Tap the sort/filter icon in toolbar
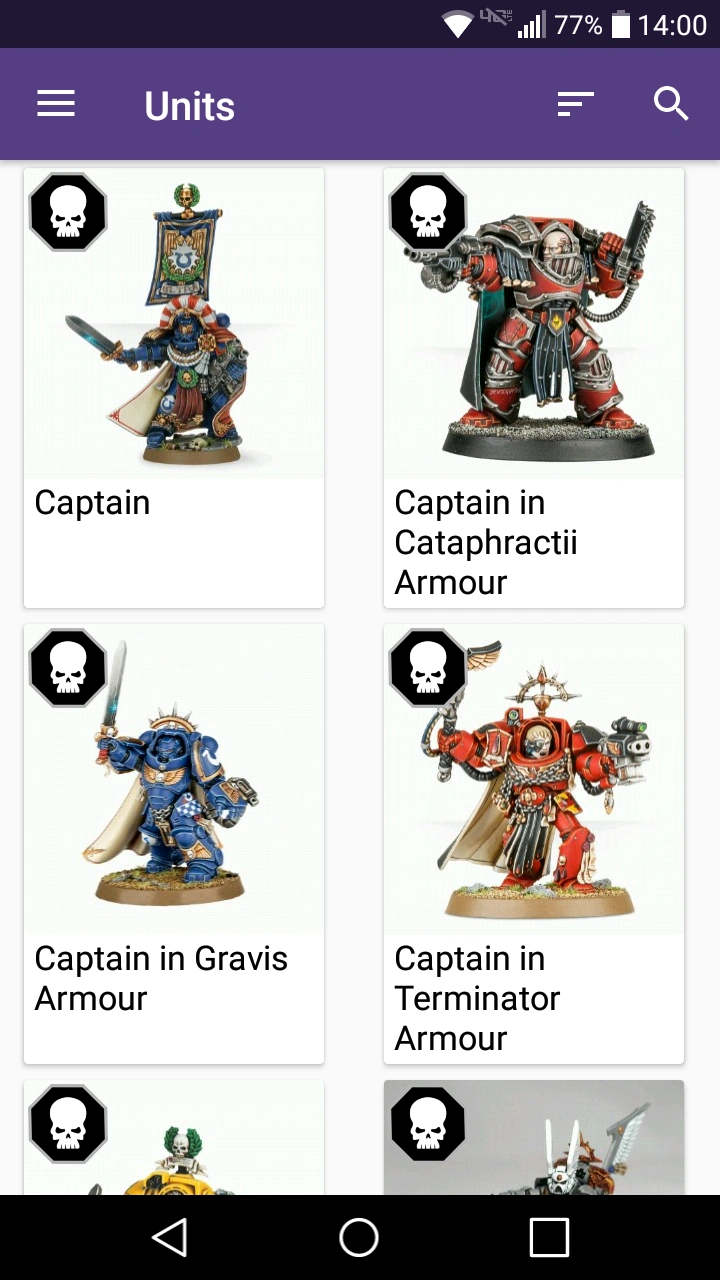The image size is (720, 1280). click(x=575, y=104)
